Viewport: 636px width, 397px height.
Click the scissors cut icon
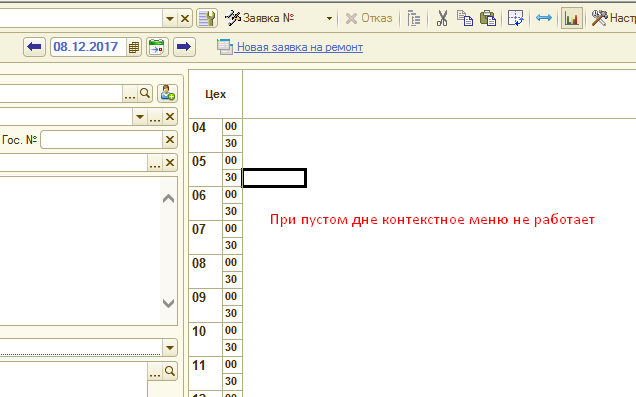tap(442, 18)
